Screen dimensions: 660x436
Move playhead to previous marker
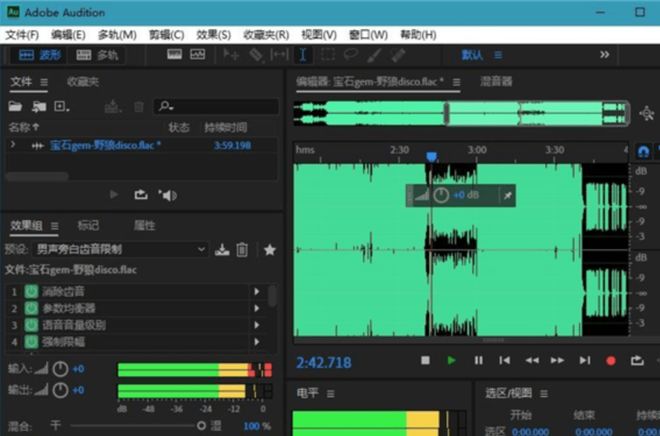(x=504, y=360)
